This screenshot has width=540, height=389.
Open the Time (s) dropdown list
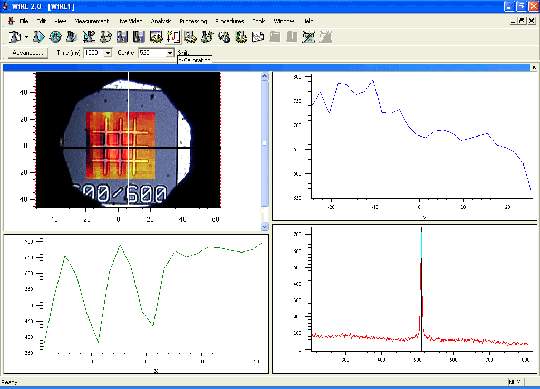point(108,53)
